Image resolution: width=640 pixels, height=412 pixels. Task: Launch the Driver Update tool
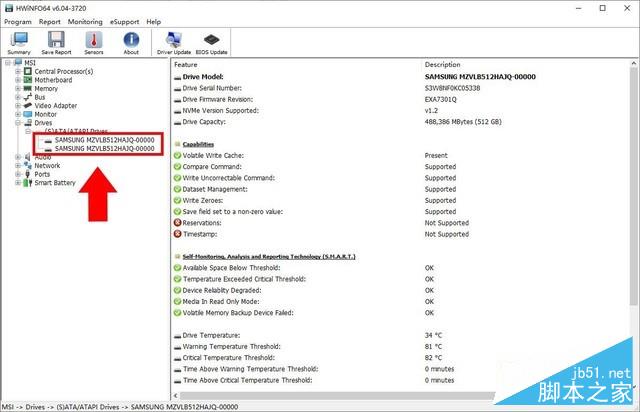click(x=174, y=43)
